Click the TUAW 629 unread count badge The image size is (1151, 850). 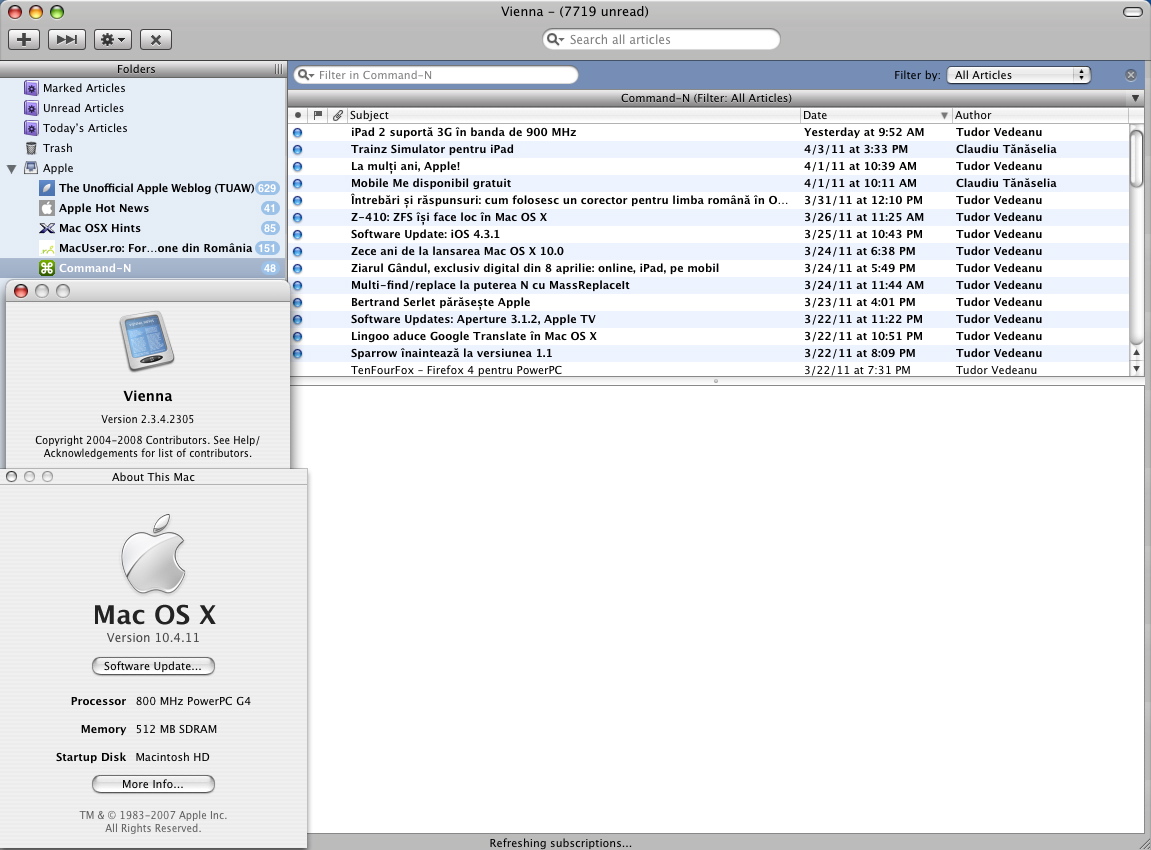266,188
